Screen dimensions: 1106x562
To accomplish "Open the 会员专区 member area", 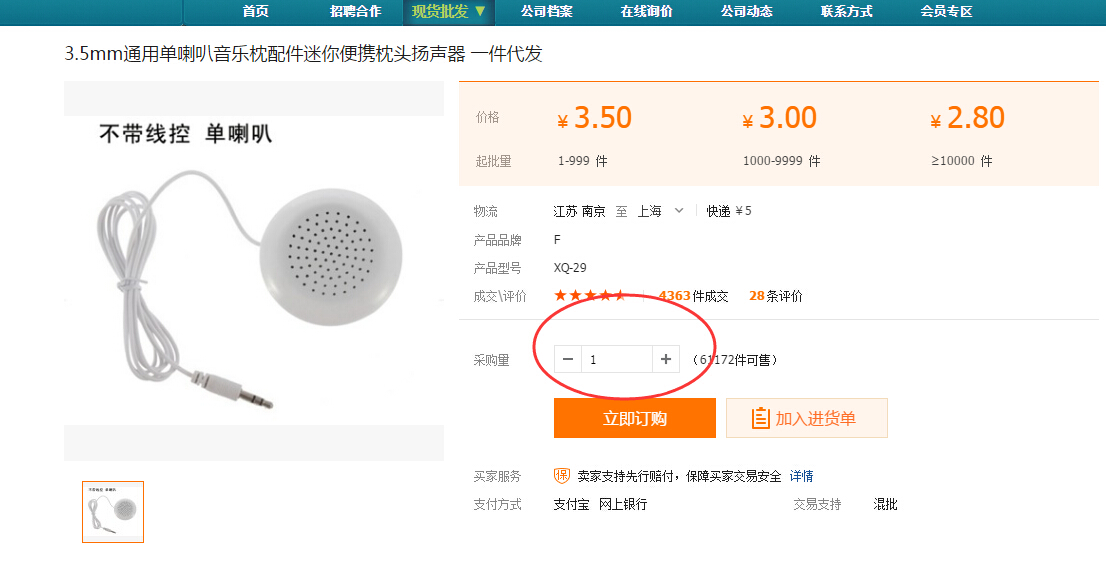I will (x=947, y=11).
